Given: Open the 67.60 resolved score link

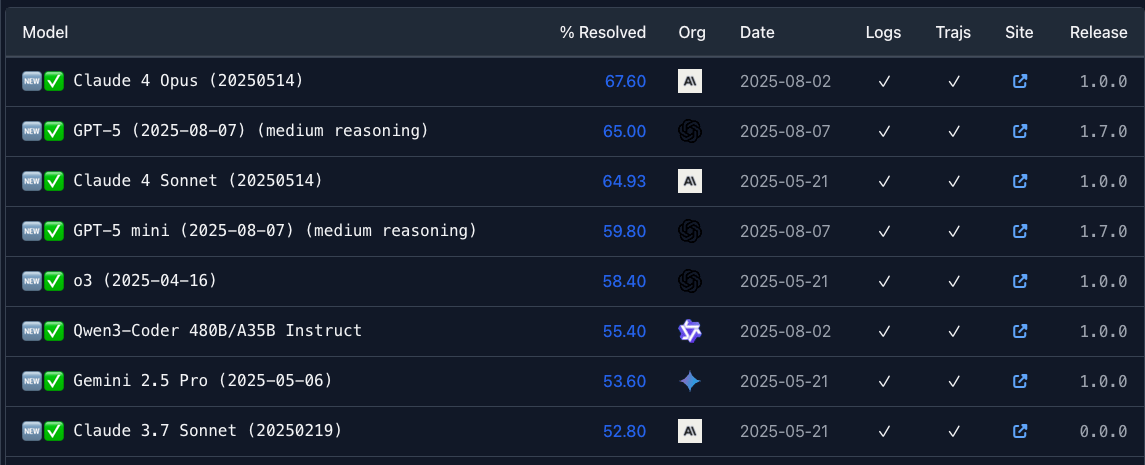Looking at the screenshot, I should pyautogui.click(x=625, y=81).
